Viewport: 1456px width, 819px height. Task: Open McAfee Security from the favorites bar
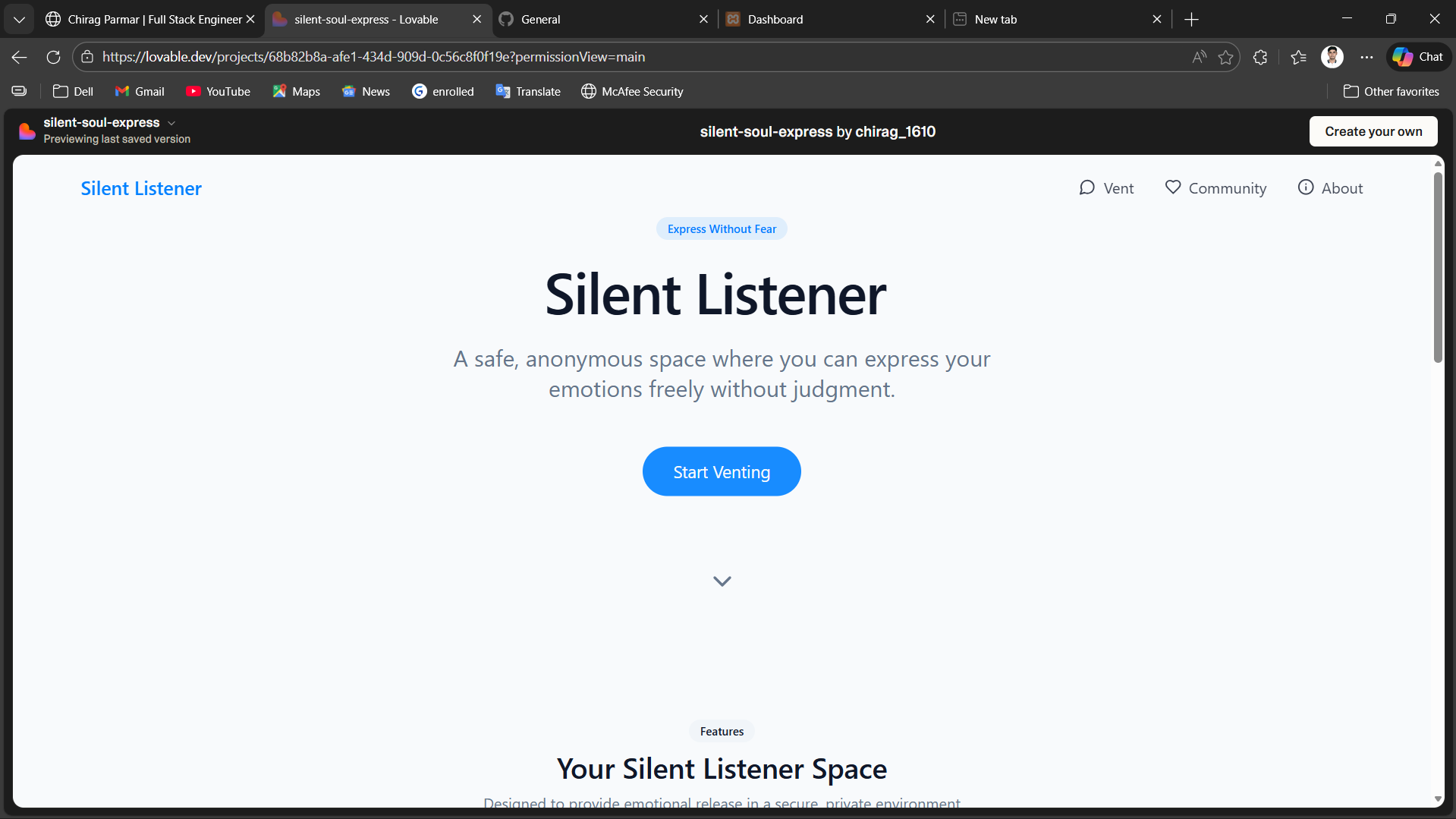point(631,91)
